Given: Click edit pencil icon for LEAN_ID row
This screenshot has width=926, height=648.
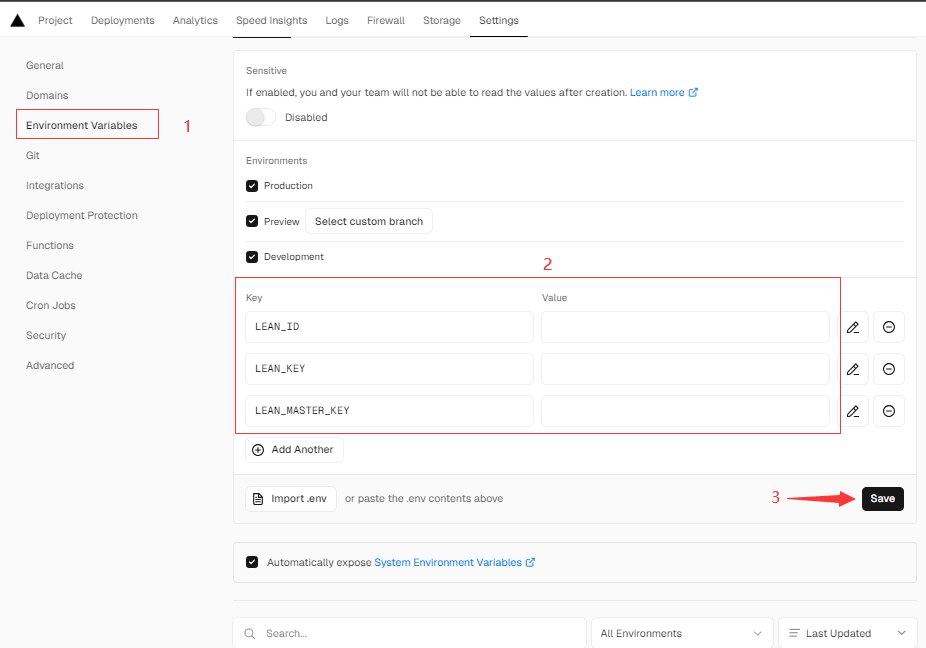Looking at the screenshot, I should tap(852, 327).
